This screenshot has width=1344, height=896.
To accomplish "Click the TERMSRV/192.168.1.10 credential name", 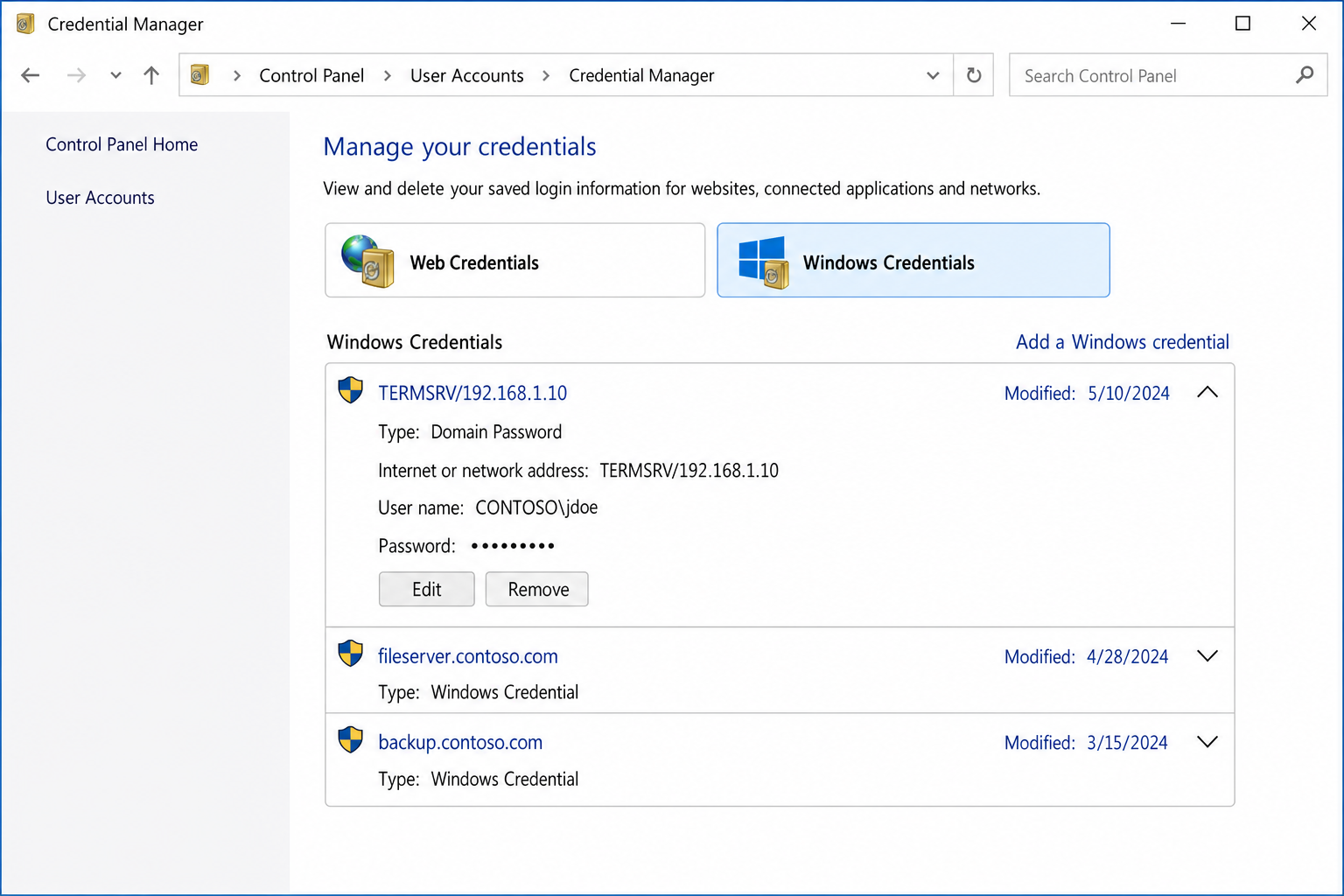I will click(x=472, y=393).
